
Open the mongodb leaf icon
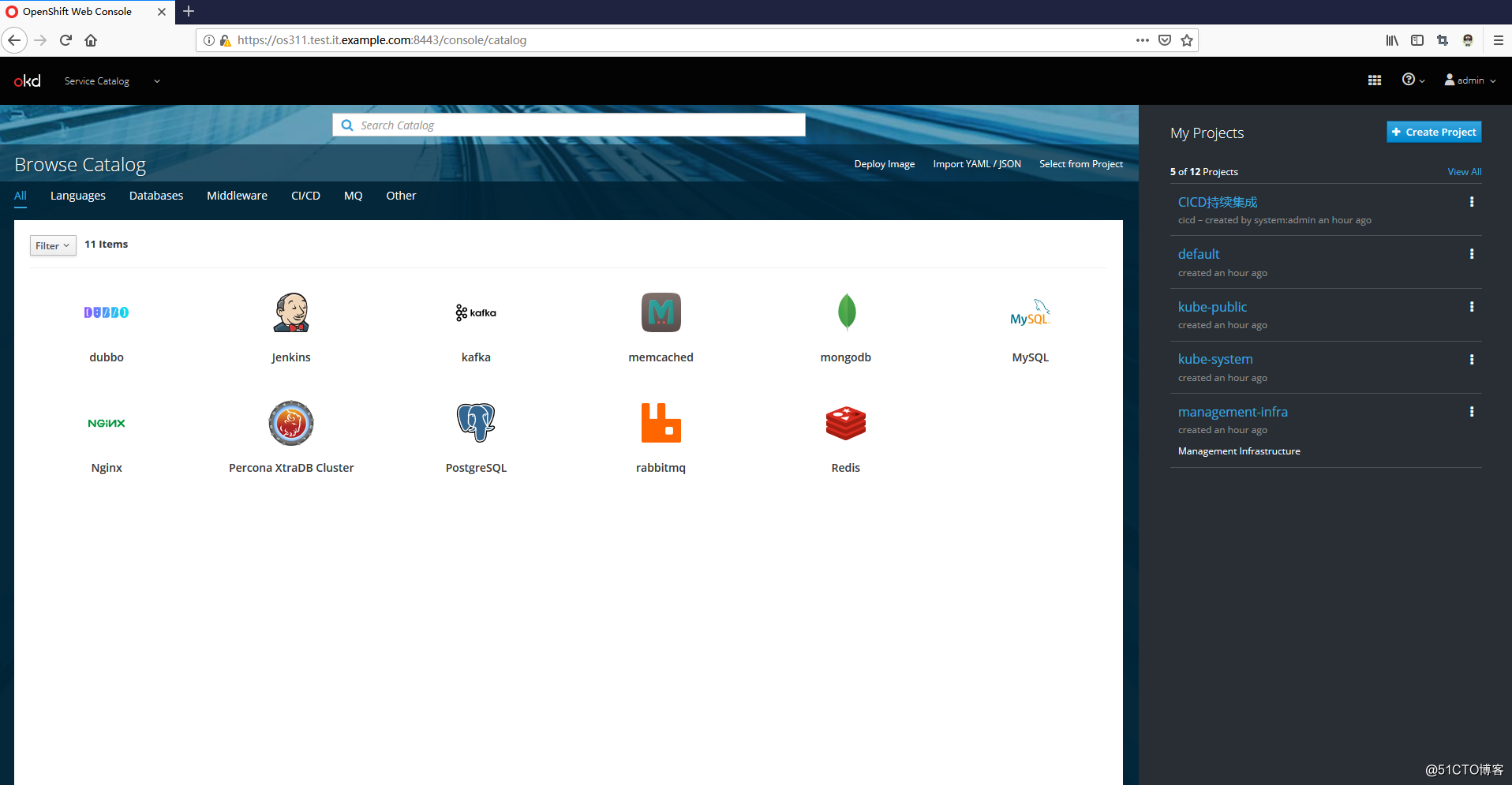pyautogui.click(x=846, y=312)
